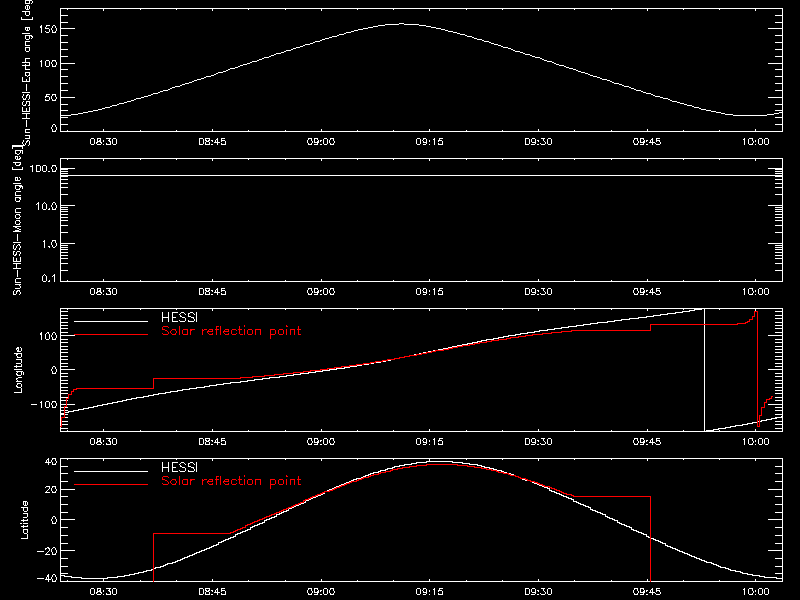The height and width of the screenshot is (600, 800).
Task: Select the 100.0 tick on Moon angle plot
Action: (x=44, y=168)
